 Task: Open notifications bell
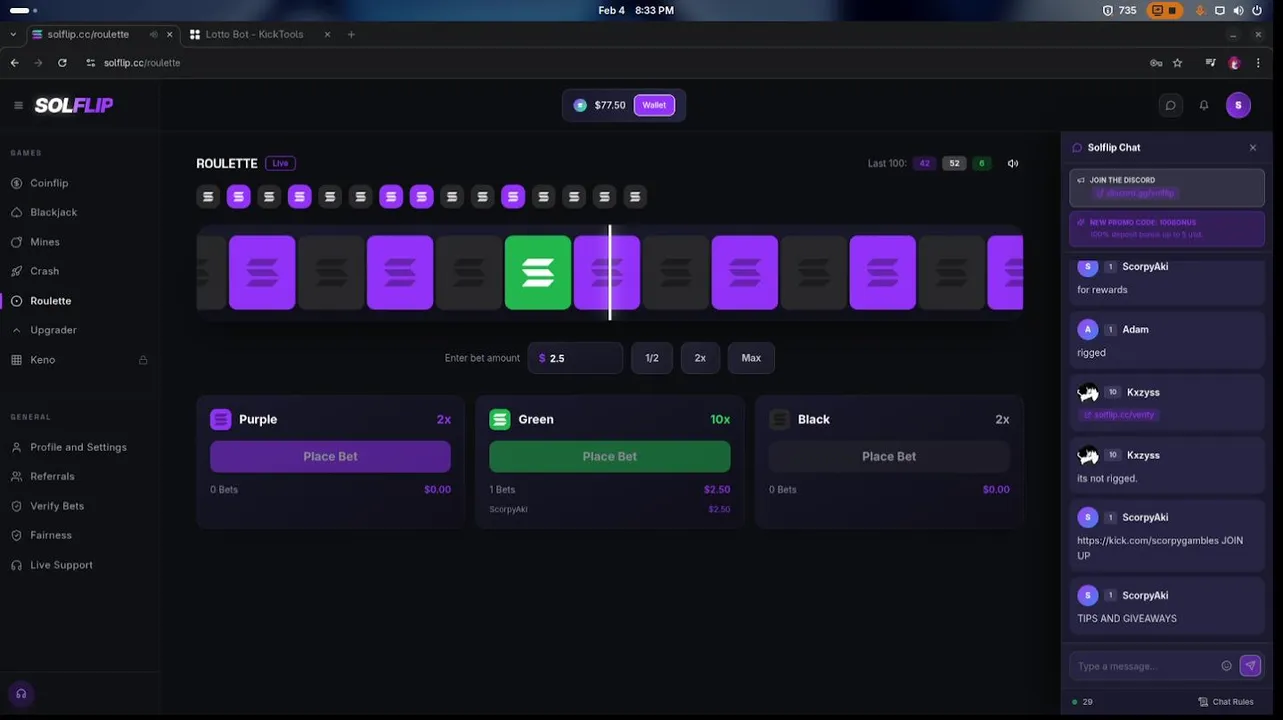tap(1204, 105)
